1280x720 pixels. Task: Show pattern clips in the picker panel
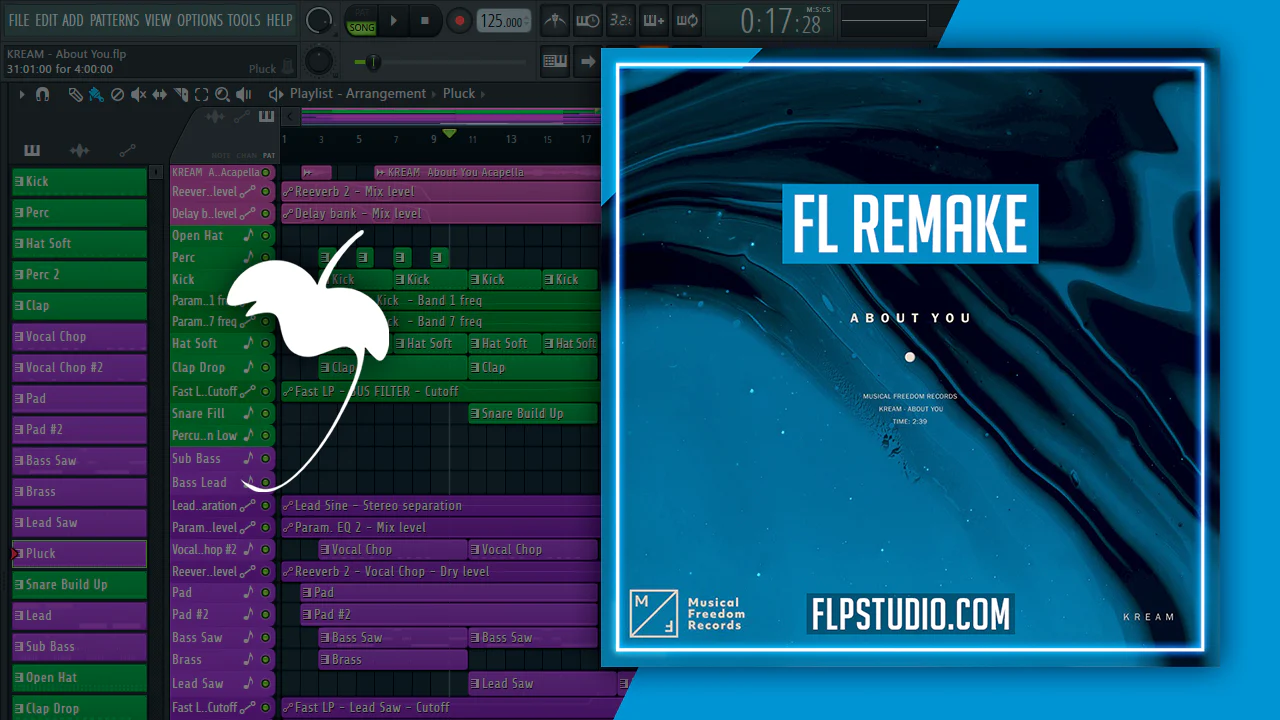32,150
